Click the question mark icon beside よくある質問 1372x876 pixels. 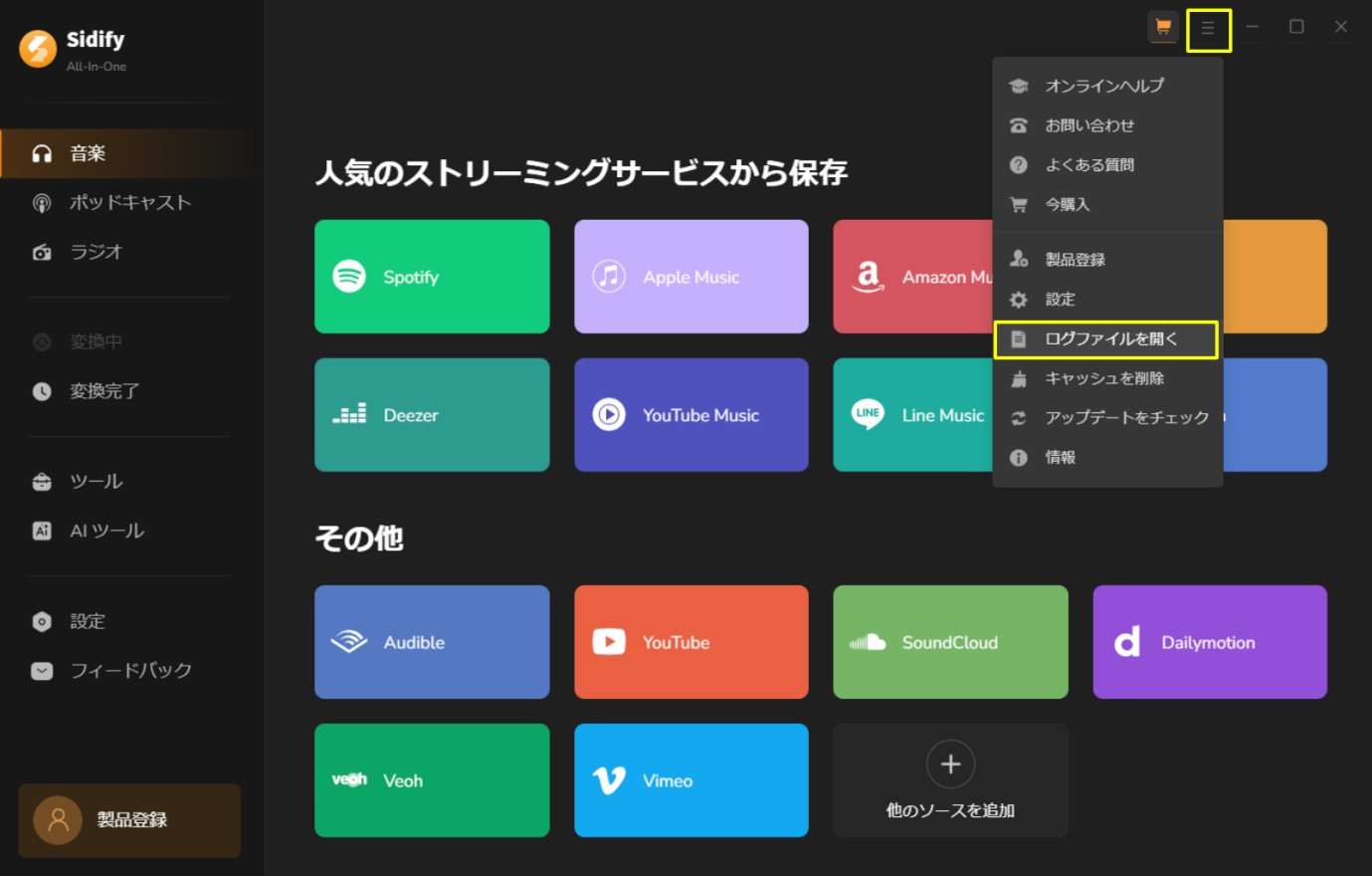1019,165
